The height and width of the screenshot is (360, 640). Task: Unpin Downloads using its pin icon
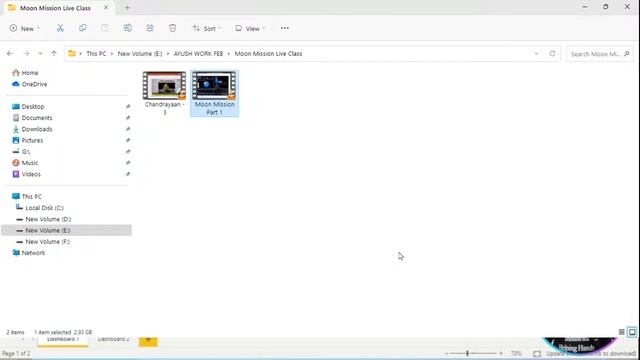(x=128, y=129)
